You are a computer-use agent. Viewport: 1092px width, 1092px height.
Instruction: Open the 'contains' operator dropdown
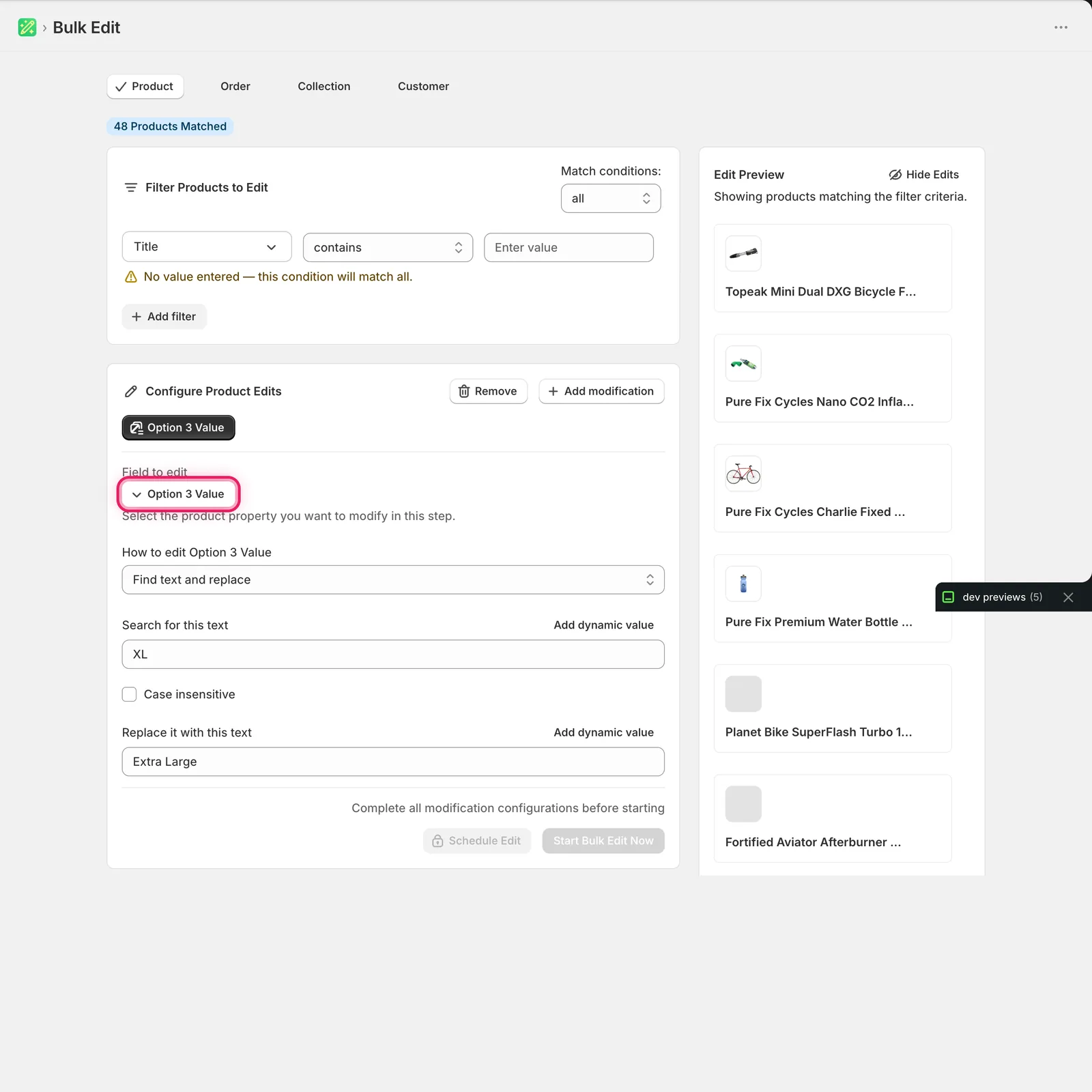click(388, 247)
